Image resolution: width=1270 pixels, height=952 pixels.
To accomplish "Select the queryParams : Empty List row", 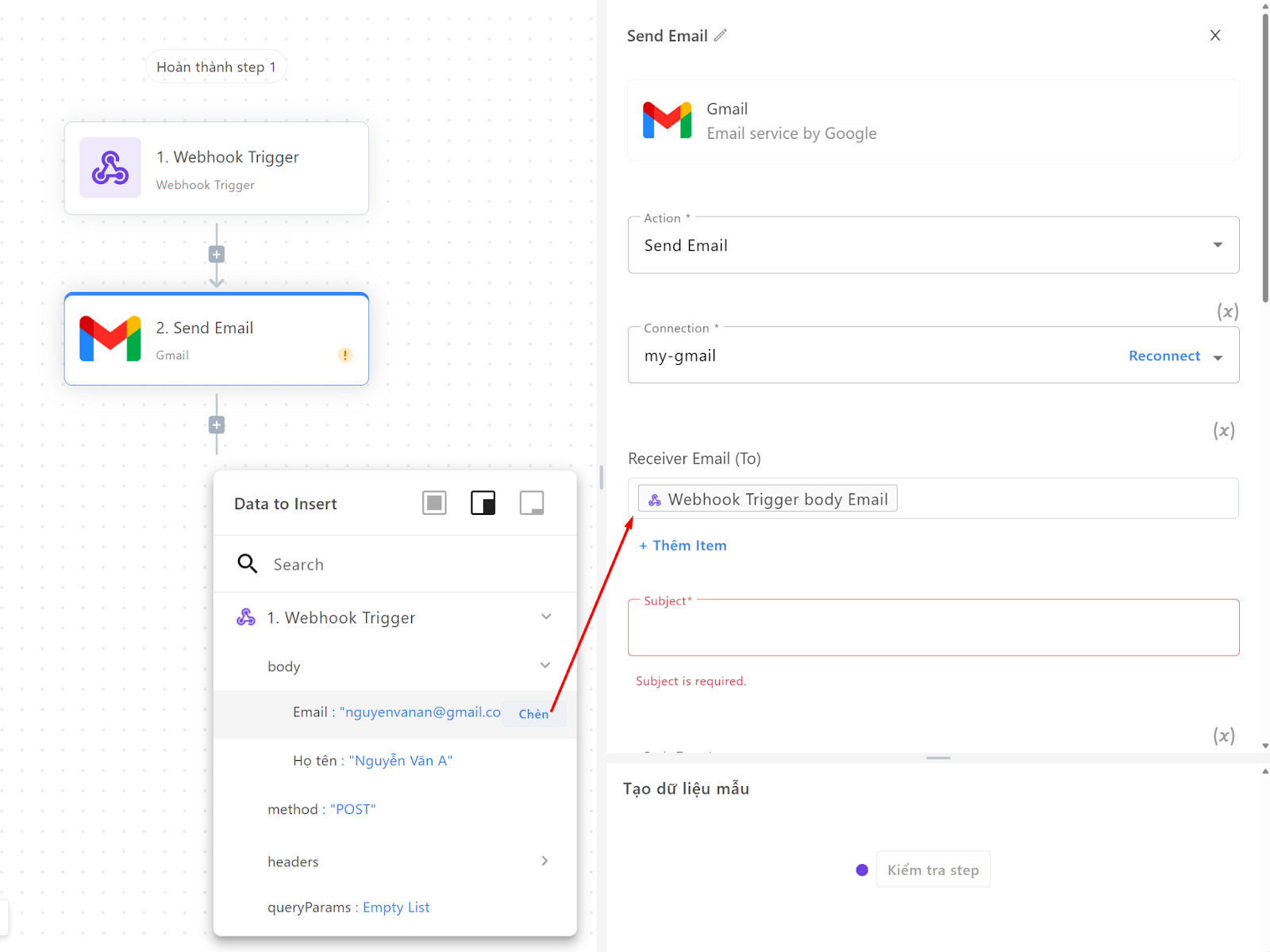I will coord(395,908).
